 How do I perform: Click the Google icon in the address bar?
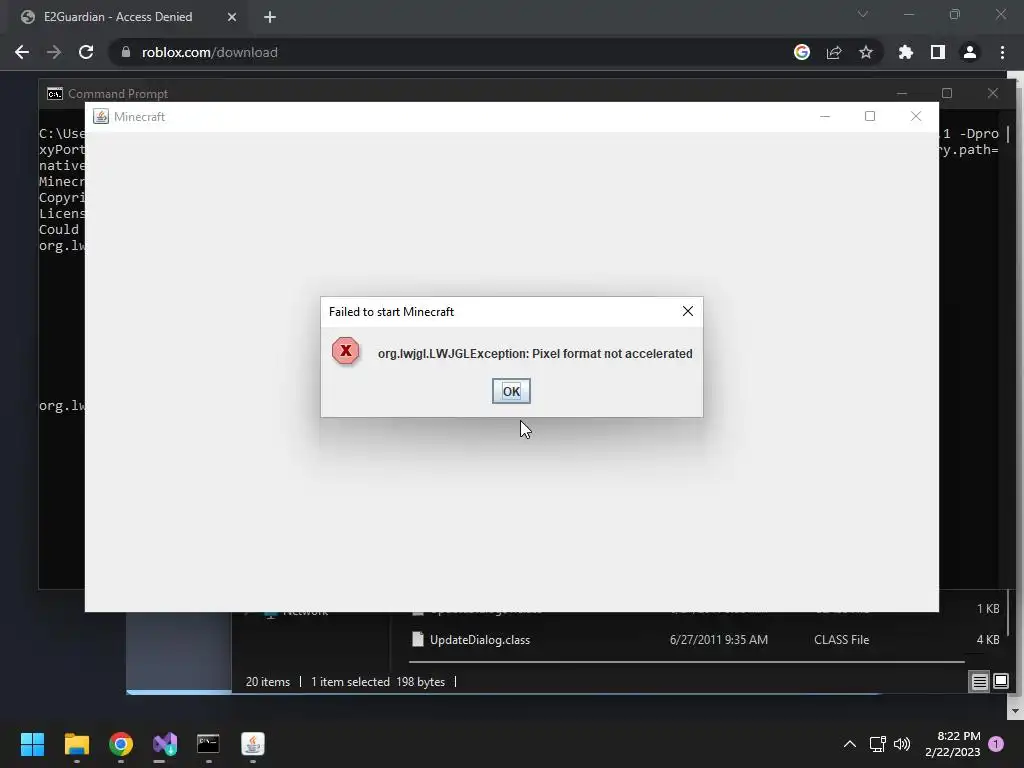[x=802, y=52]
